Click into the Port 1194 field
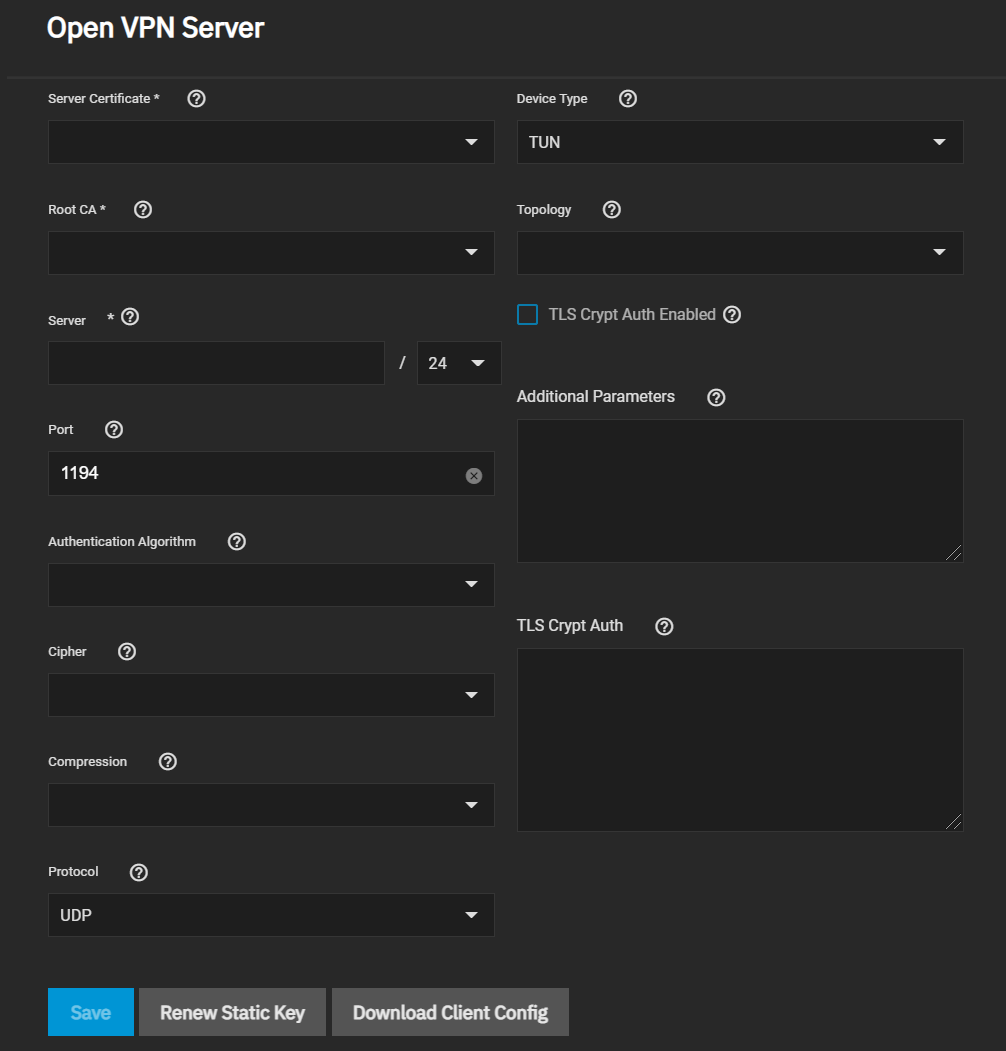The image size is (1006, 1051). [271, 474]
